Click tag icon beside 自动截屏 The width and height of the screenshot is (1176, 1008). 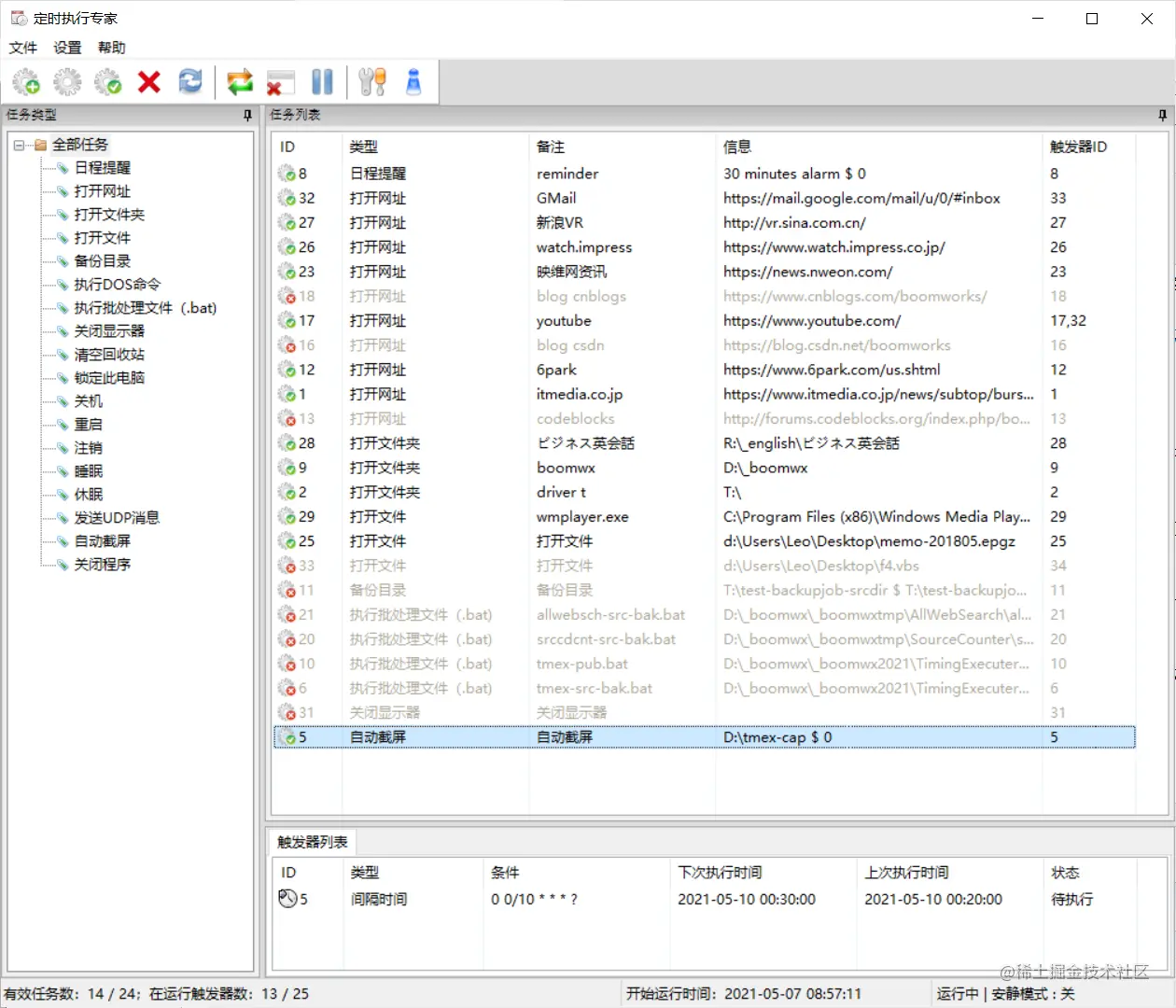pos(63,541)
